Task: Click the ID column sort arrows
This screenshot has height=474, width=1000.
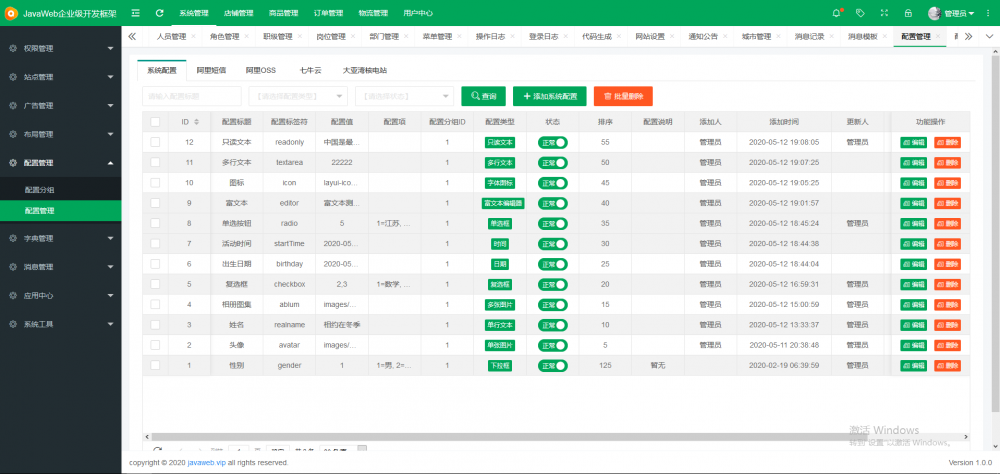Action: [196, 122]
